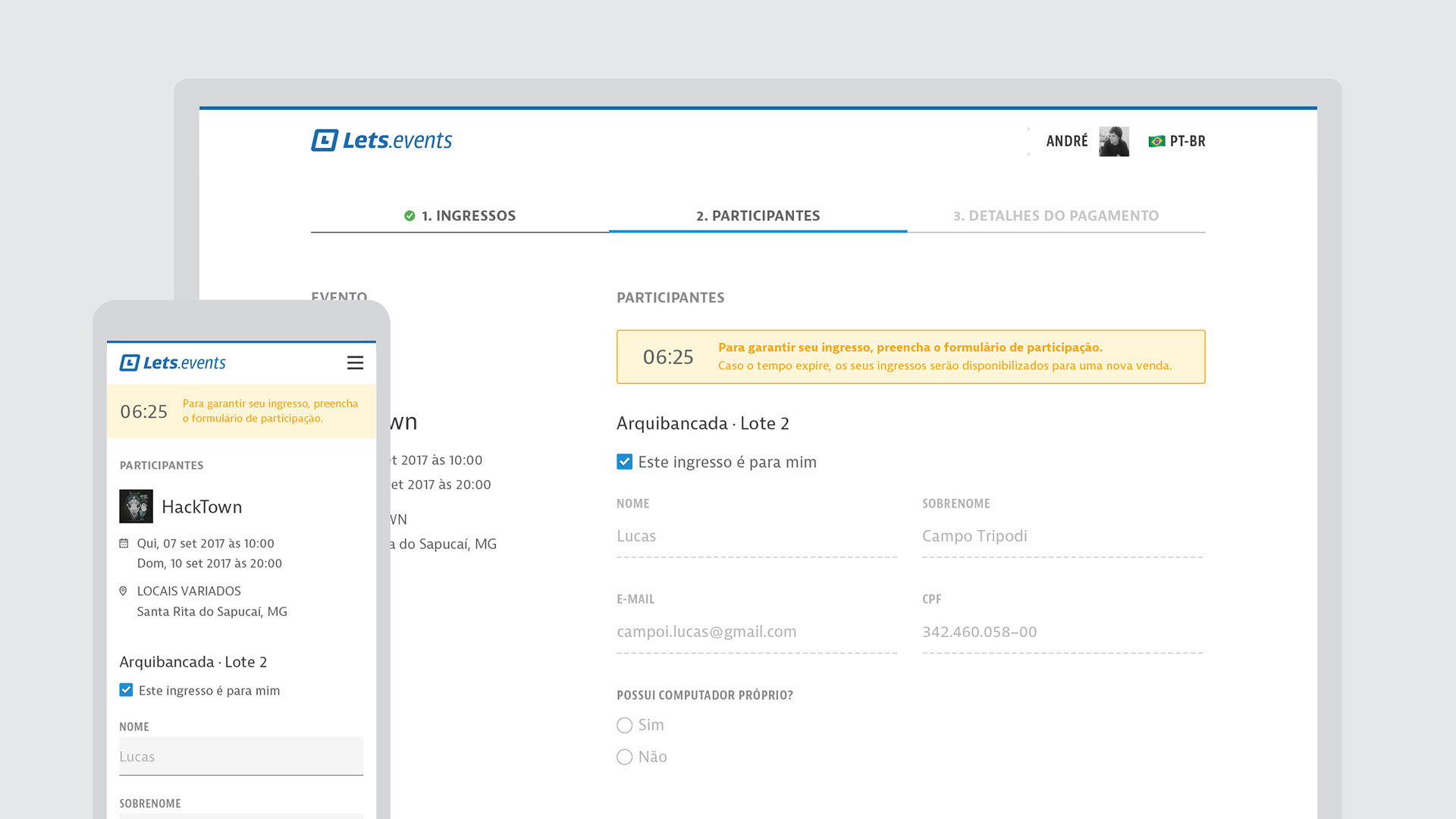Open the mobile hamburger menu

tap(355, 362)
